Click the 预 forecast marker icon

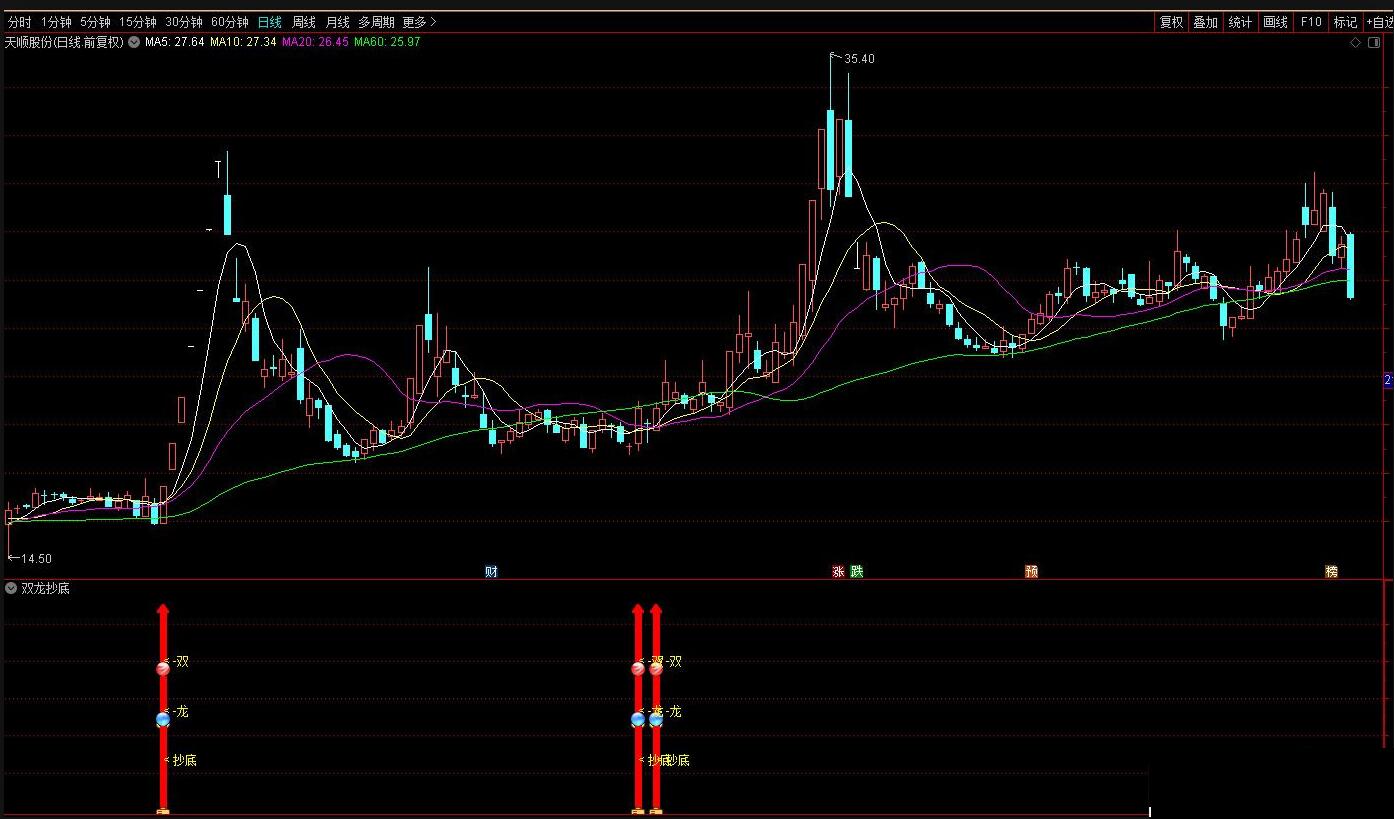click(1031, 572)
